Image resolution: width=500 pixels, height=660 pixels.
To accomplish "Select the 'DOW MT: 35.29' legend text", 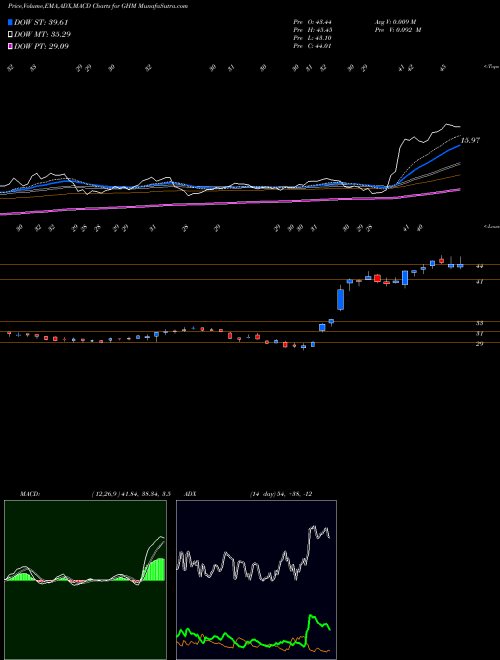I will [42, 34].
